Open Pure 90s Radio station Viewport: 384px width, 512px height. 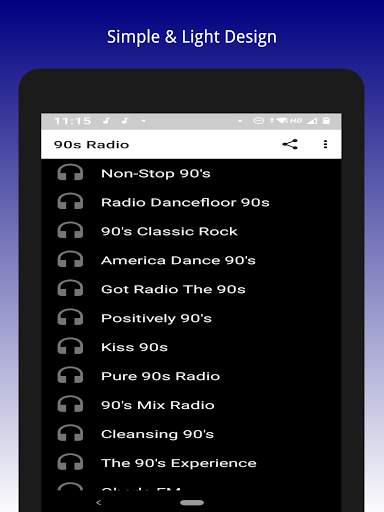tap(191, 376)
